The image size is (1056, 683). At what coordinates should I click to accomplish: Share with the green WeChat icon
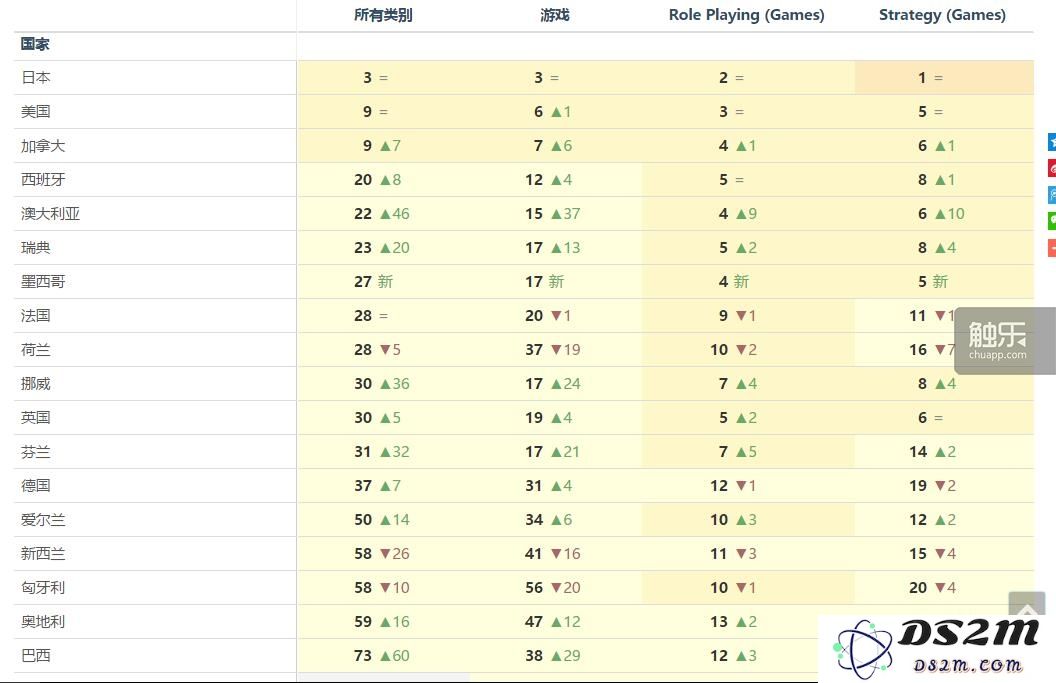point(1052,221)
